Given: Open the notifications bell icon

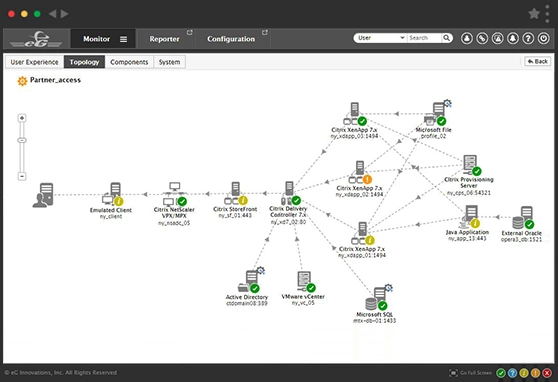Looking at the screenshot, I should (x=513, y=38).
